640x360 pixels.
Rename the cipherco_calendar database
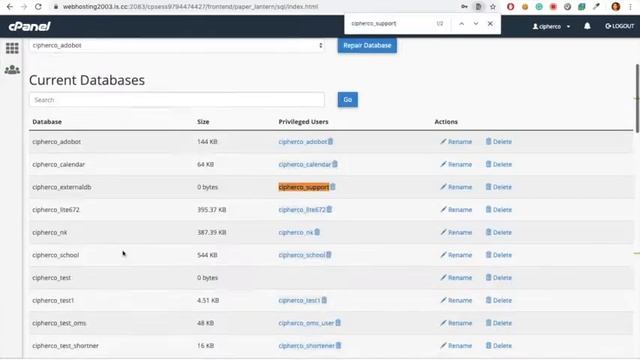click(456, 164)
